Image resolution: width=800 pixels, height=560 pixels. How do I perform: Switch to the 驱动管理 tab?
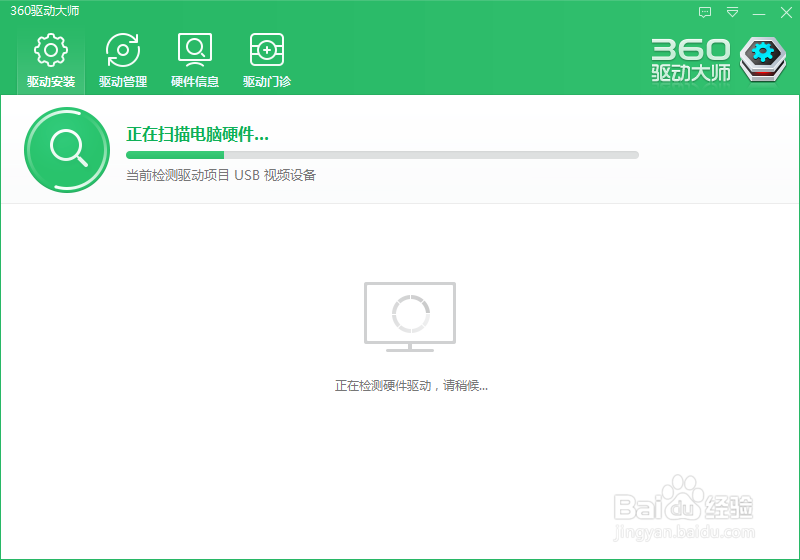(x=123, y=61)
